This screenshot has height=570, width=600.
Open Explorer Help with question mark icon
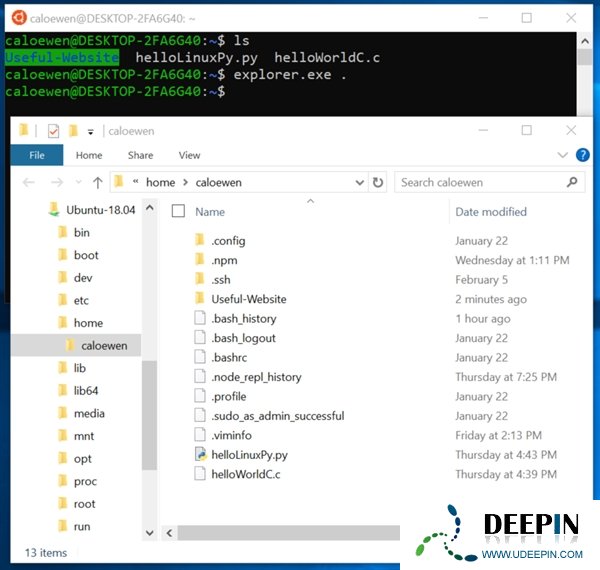582,155
